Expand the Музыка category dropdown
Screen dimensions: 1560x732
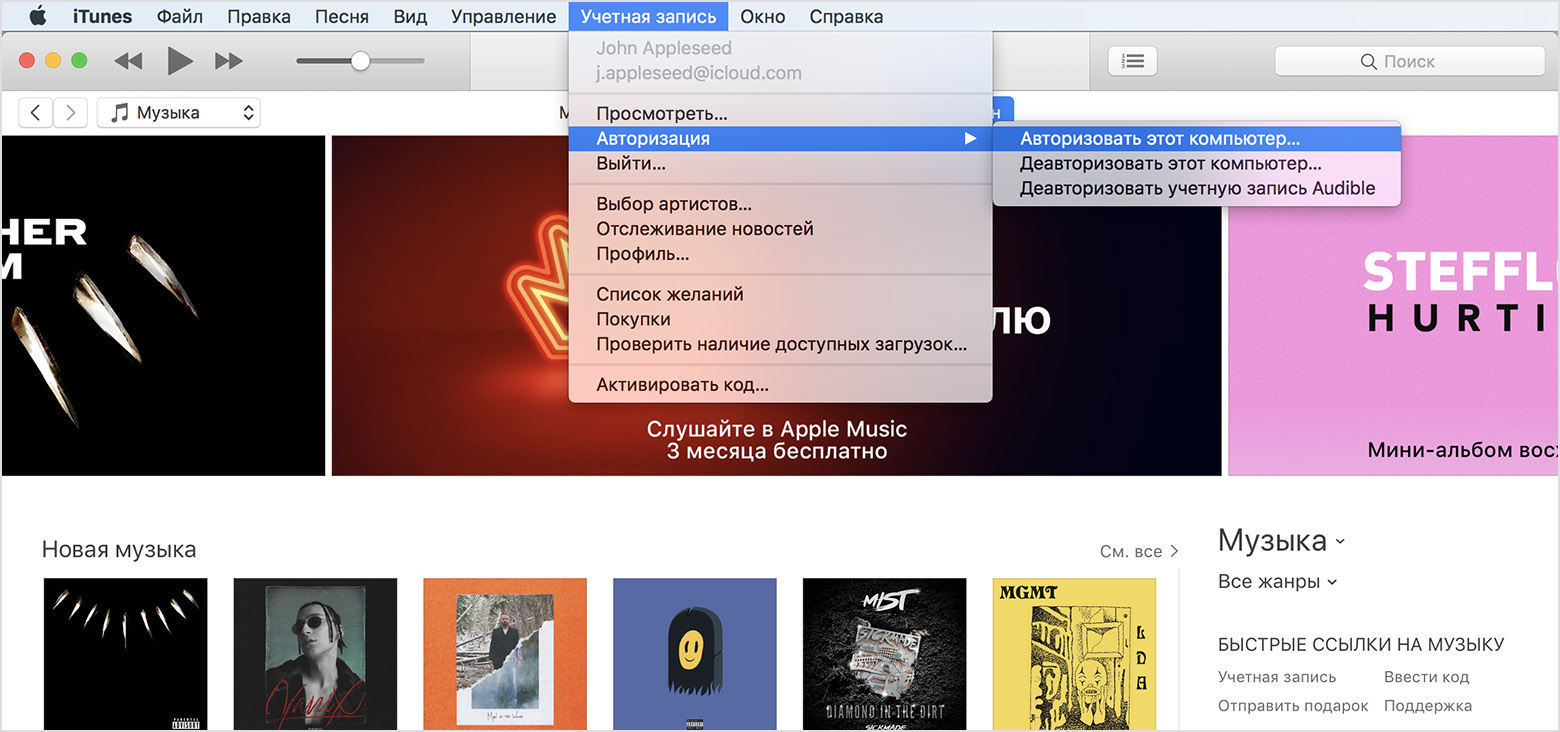point(1281,541)
